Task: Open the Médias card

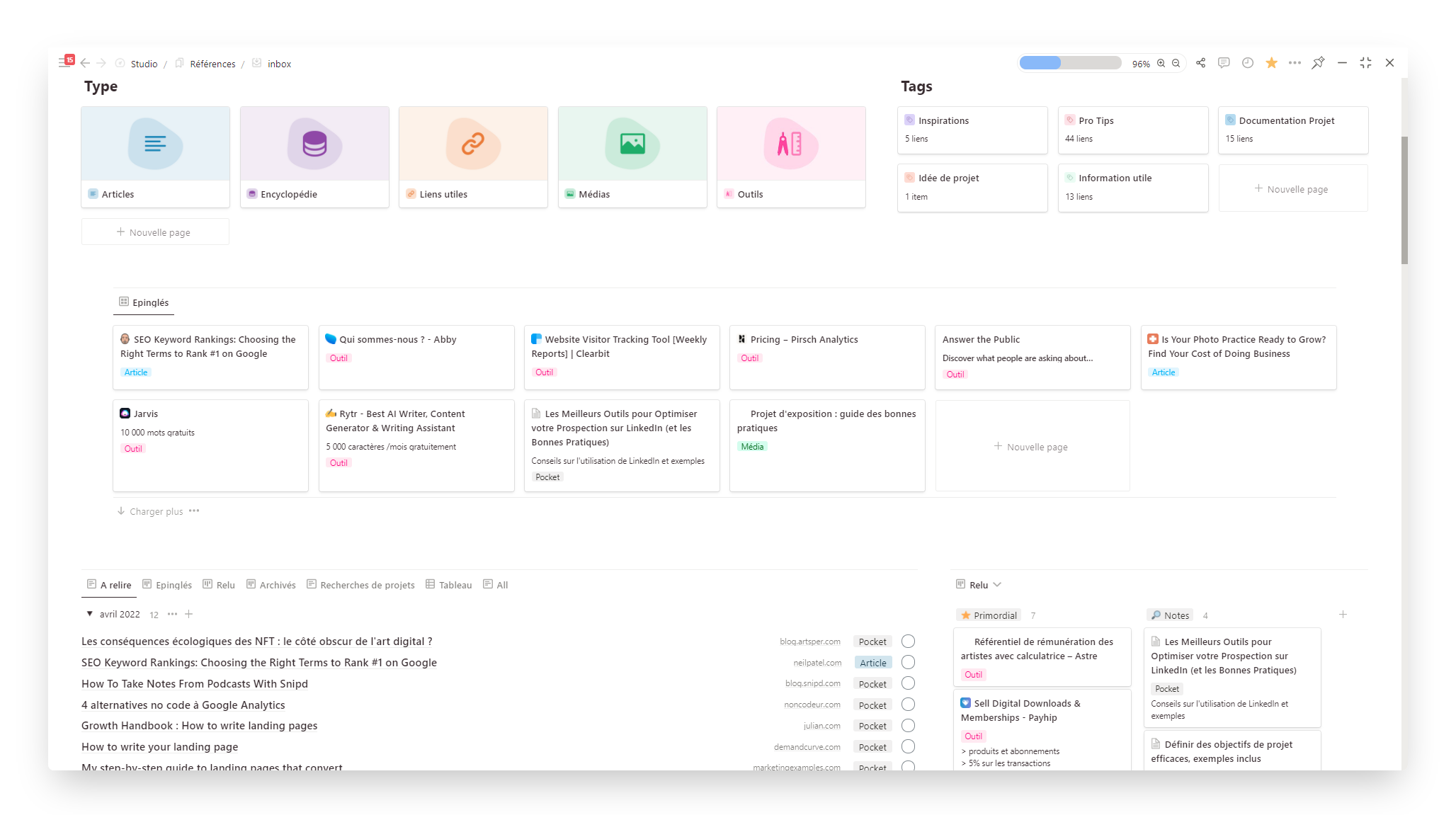Action: point(632,157)
